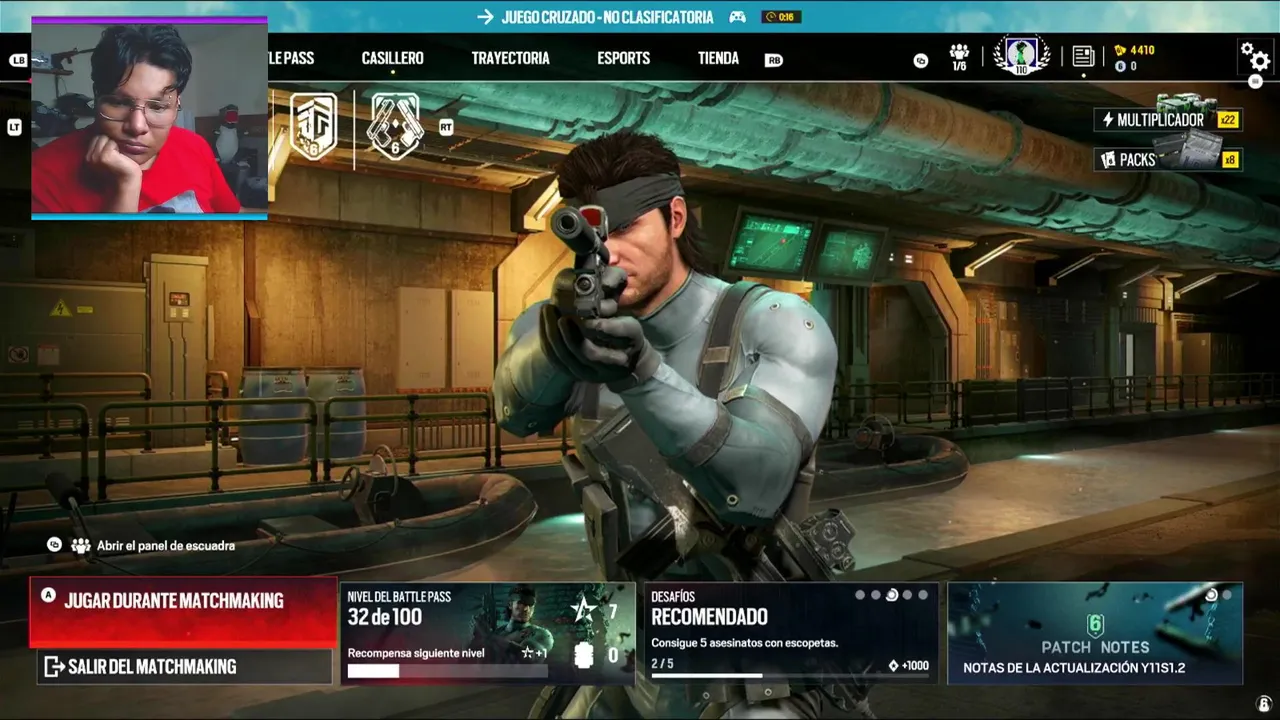Viewport: 1280px width, 720px height.
Task: Select the fifth challenges page dot
Action: 923,595
